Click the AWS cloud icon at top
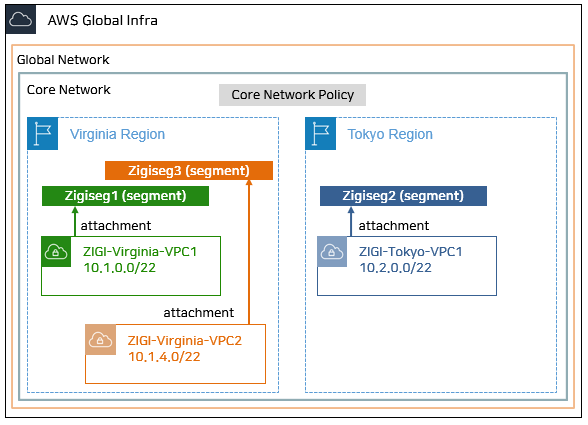The height and width of the screenshot is (425, 588). [x=21, y=20]
